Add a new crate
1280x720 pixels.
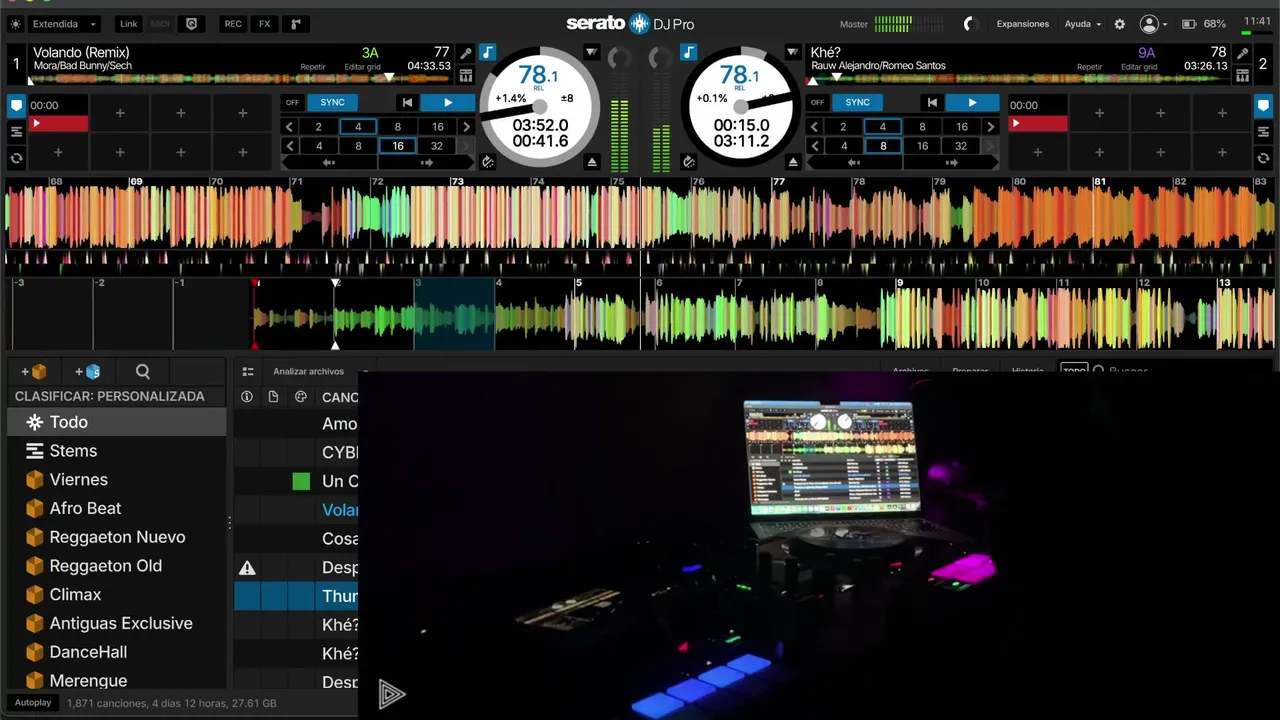(34, 372)
